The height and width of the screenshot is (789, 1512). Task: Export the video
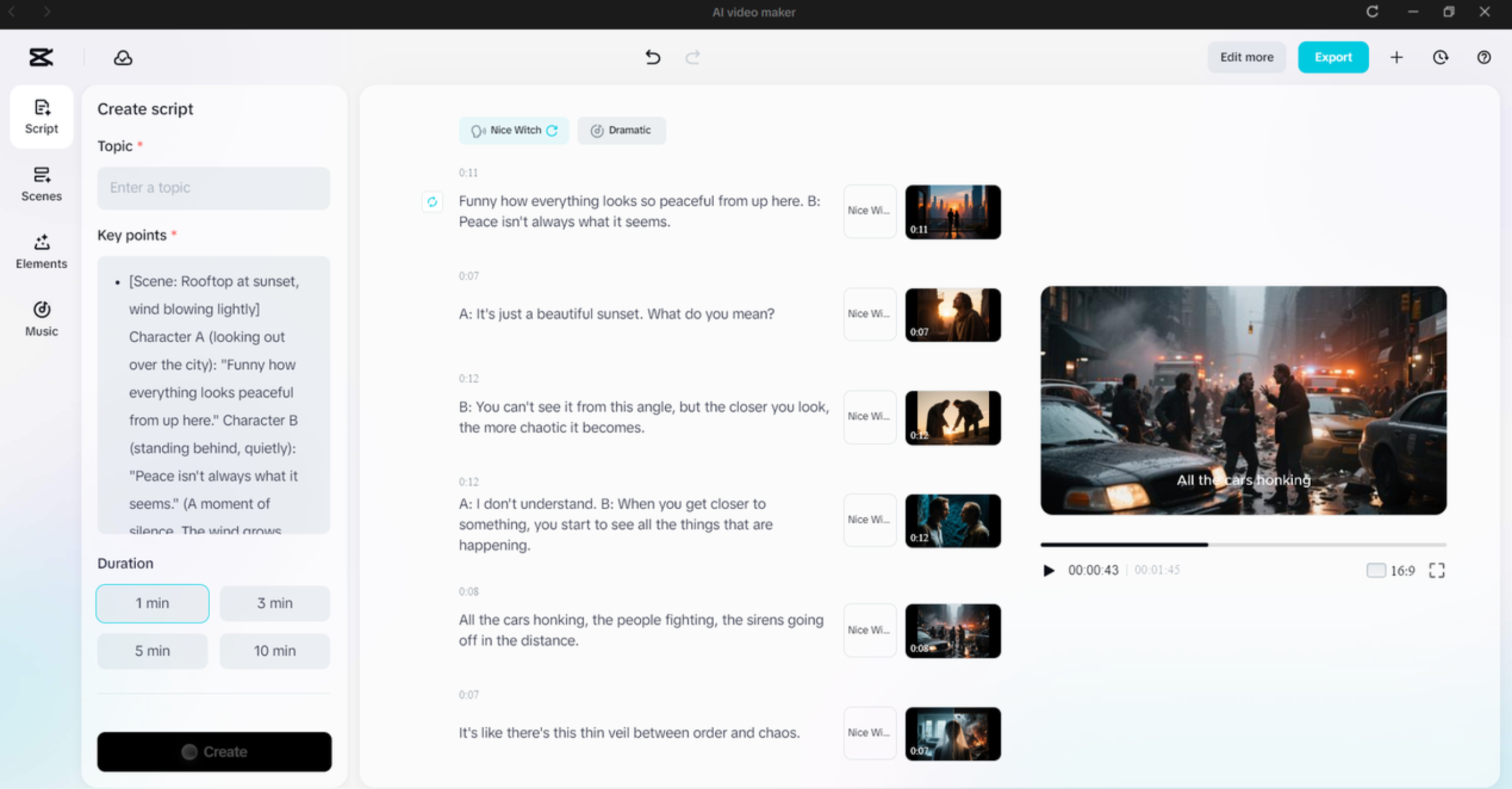click(x=1333, y=57)
